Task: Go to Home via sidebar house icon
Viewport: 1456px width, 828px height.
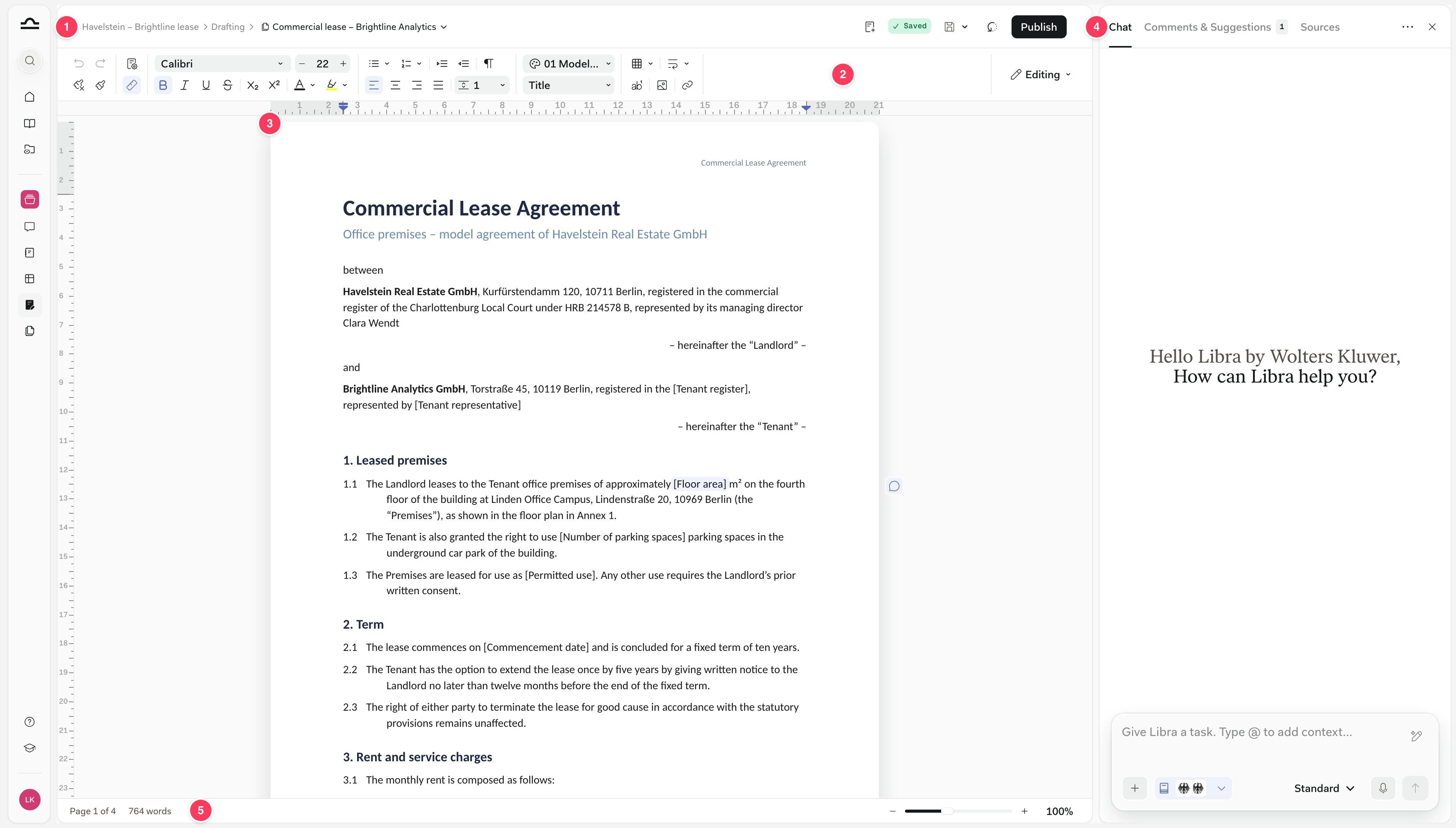Action: point(30,97)
